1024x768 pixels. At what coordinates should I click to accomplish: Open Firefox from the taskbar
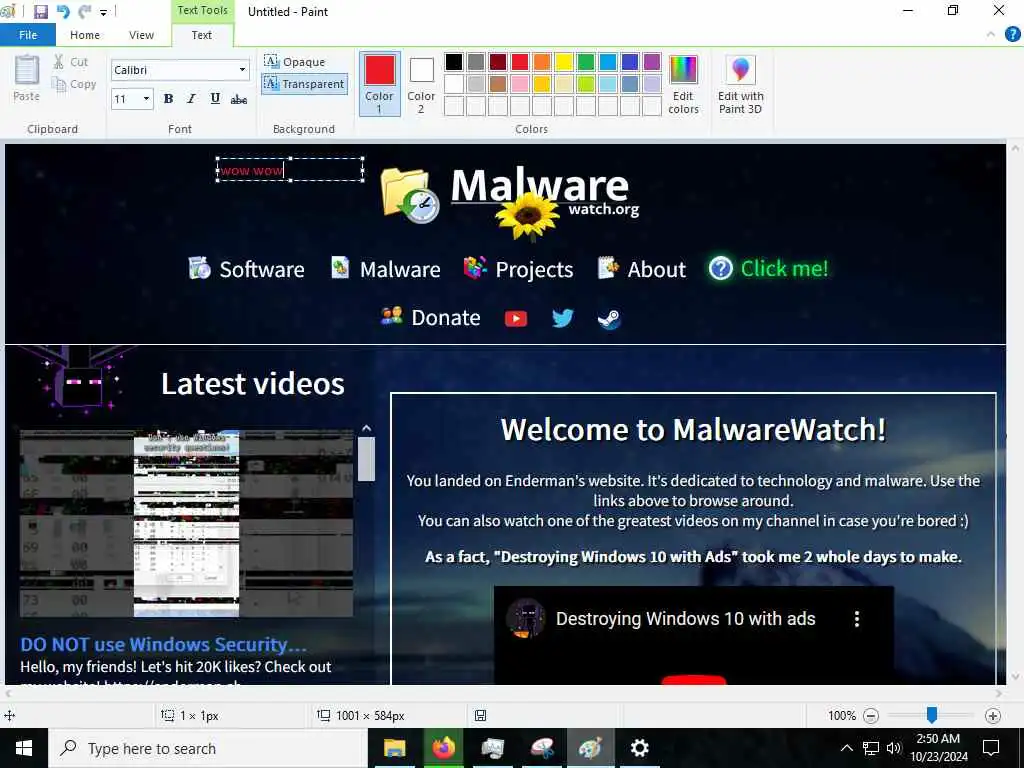pos(443,748)
